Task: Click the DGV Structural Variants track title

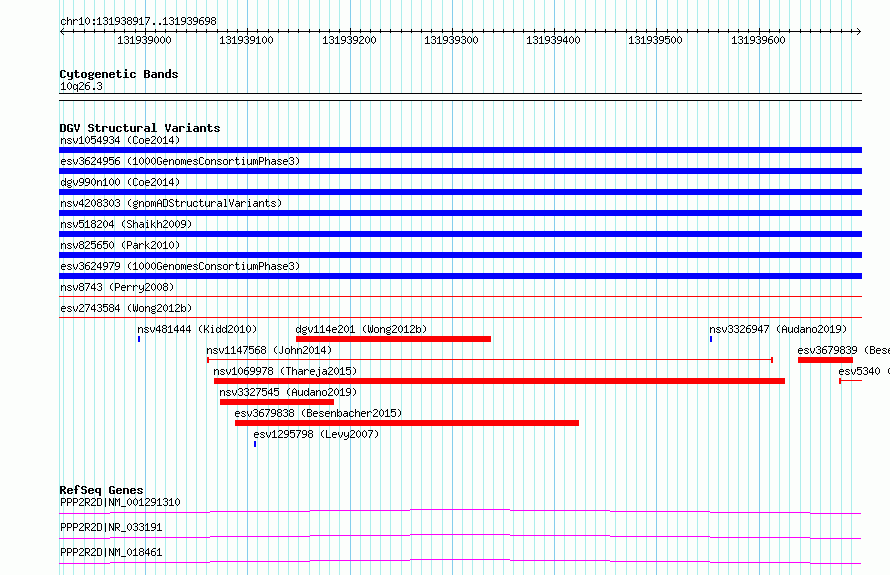Action: click(140, 128)
